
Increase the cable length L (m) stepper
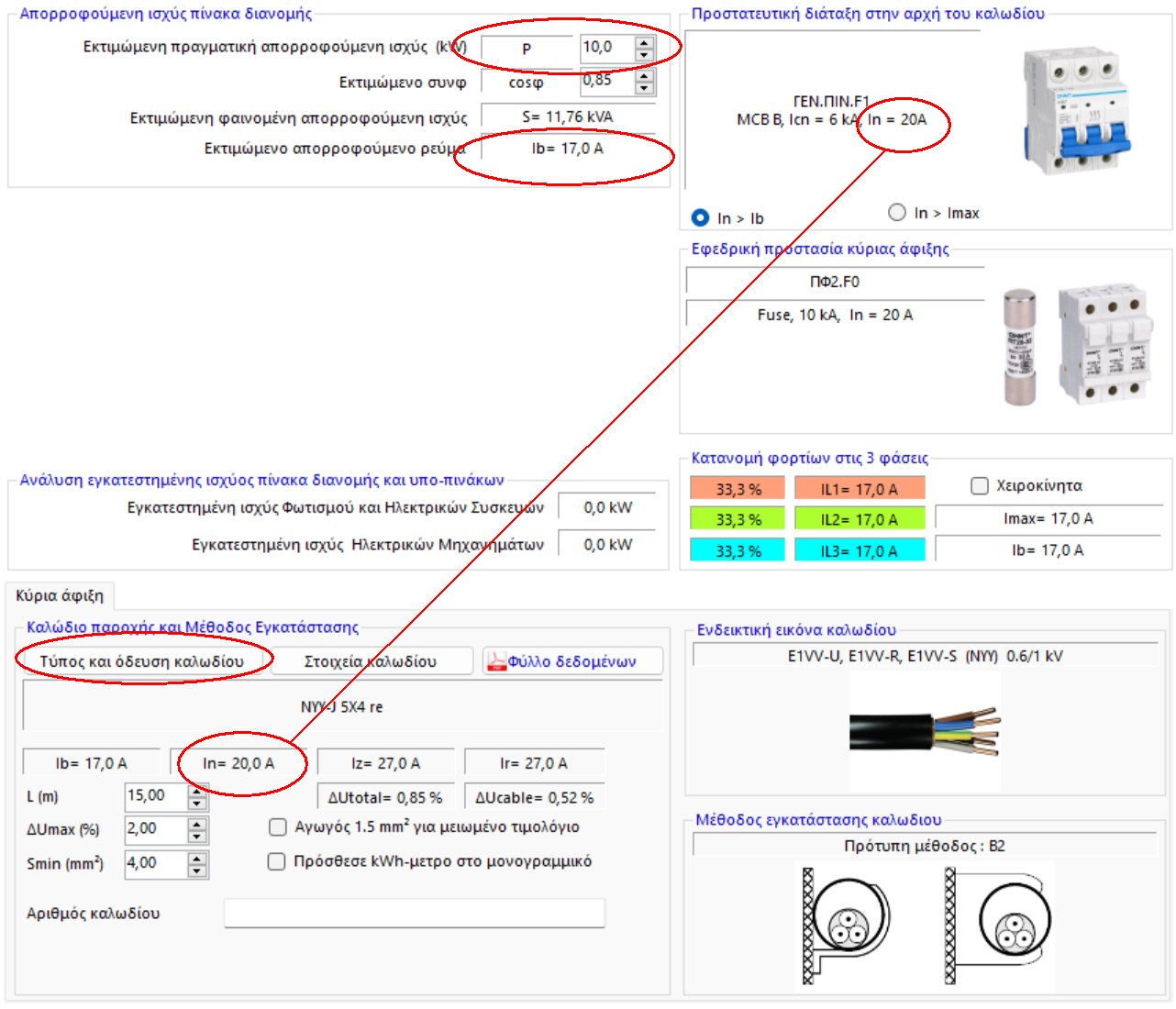point(197,791)
